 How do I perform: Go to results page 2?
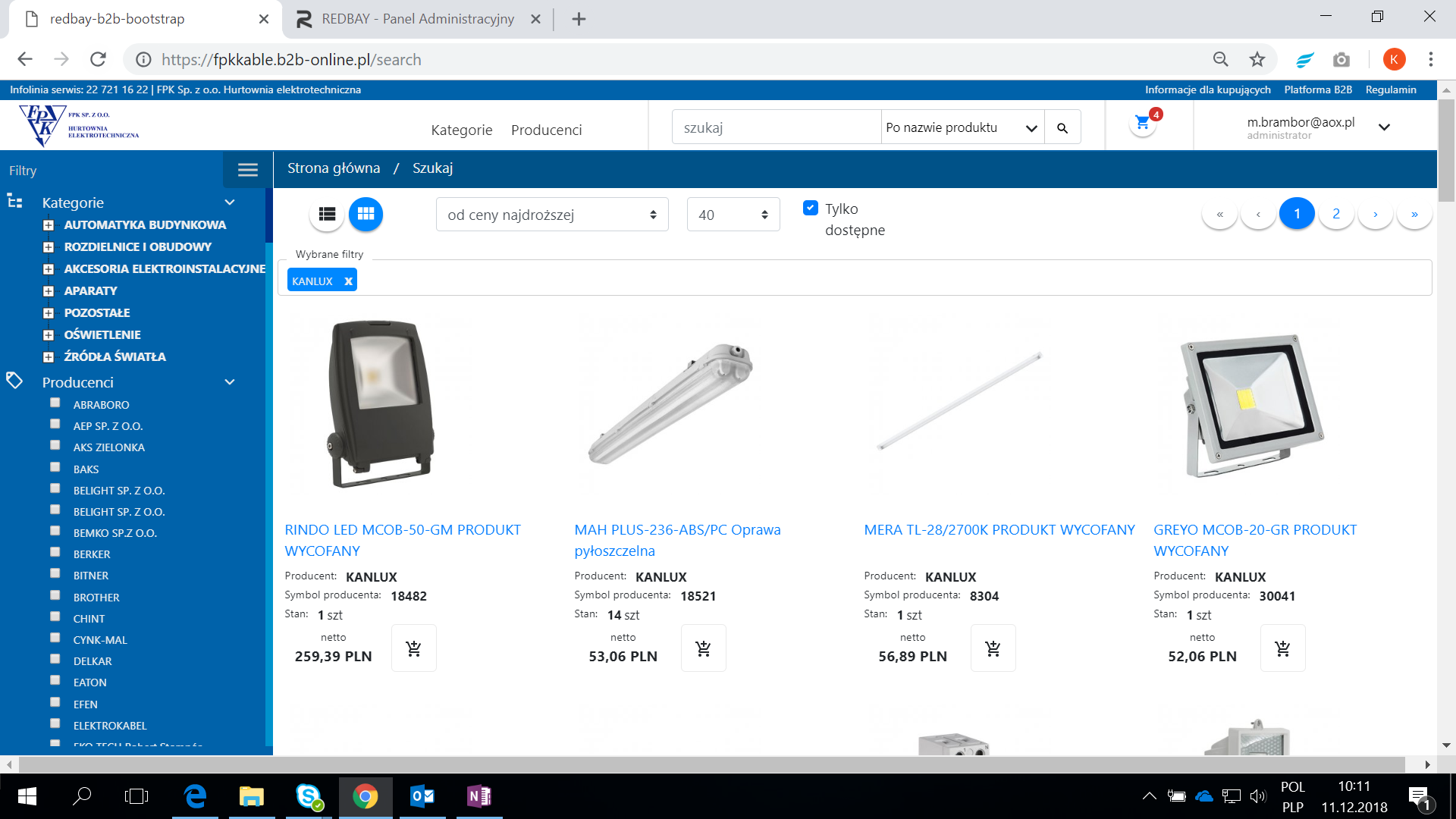tap(1335, 214)
